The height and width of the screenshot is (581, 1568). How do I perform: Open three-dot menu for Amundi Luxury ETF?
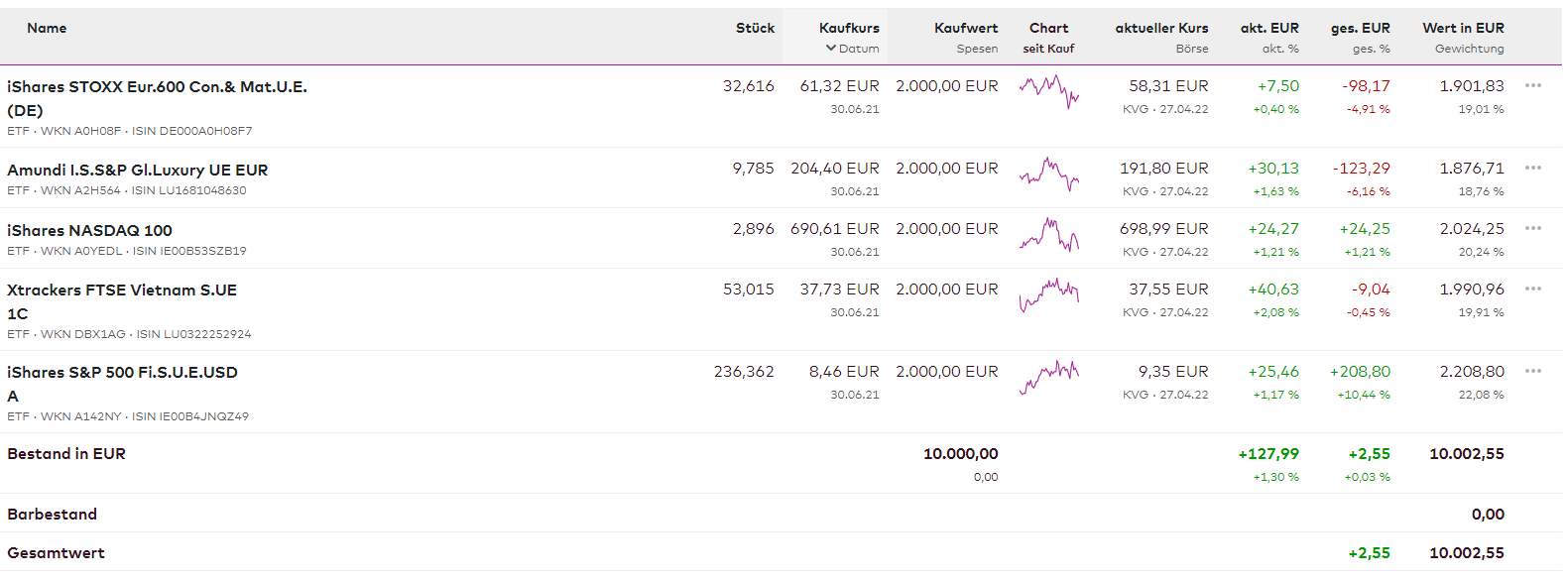click(x=1532, y=168)
